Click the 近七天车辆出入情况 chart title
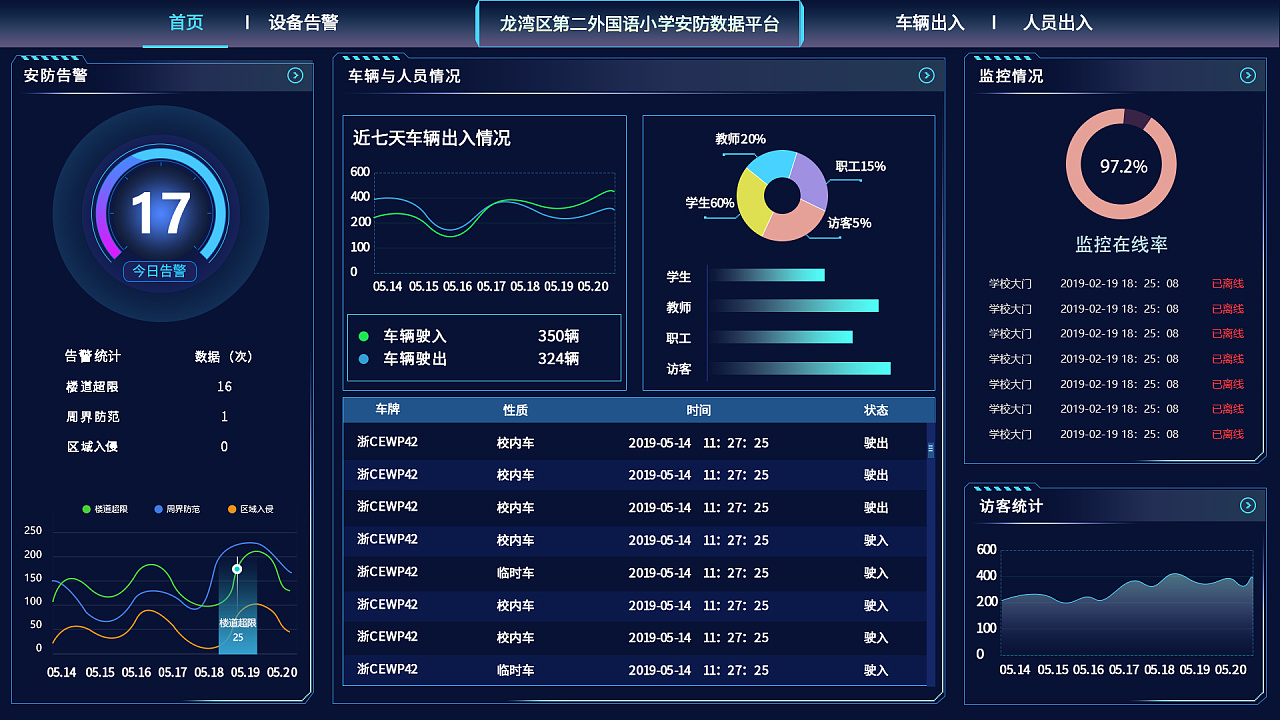Viewport: 1280px width, 720px height. [431, 138]
